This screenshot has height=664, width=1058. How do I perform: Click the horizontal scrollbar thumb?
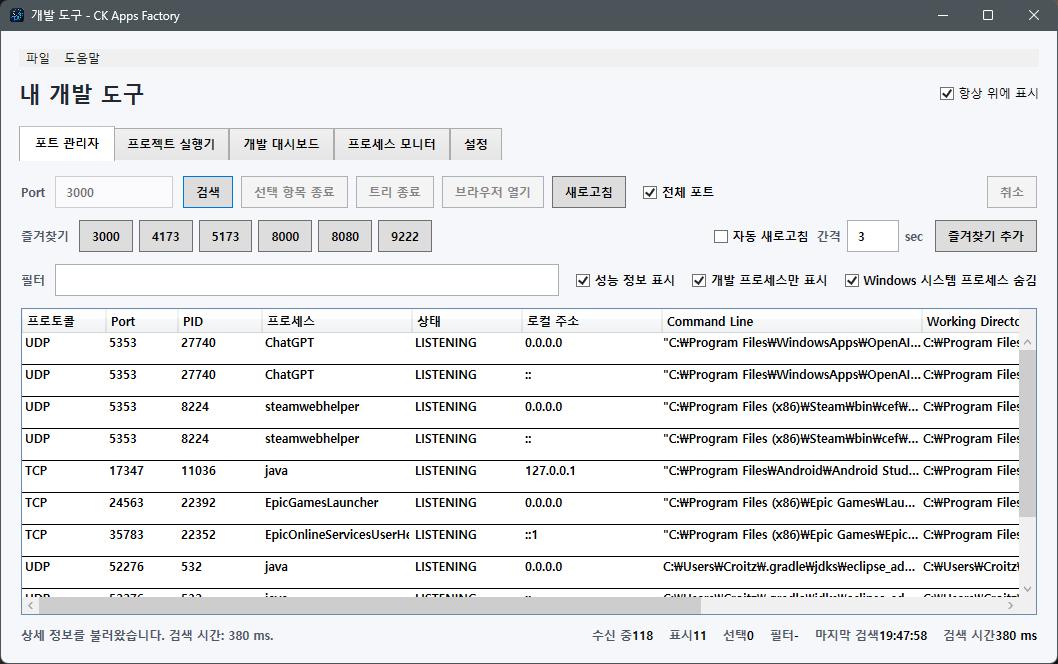(370, 606)
